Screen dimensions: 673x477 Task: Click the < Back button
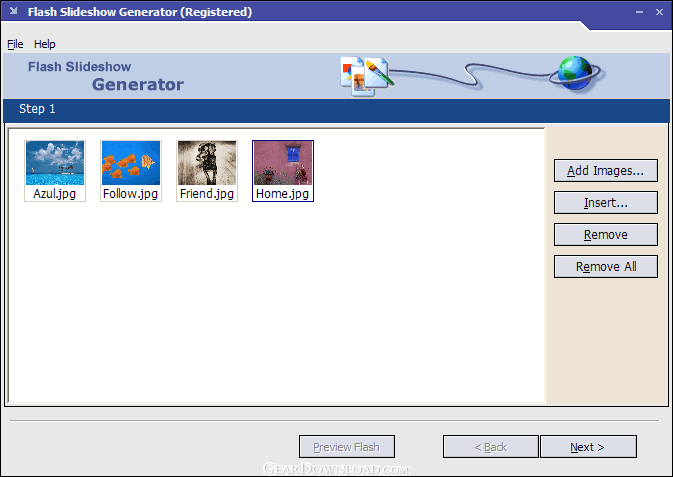click(x=490, y=447)
